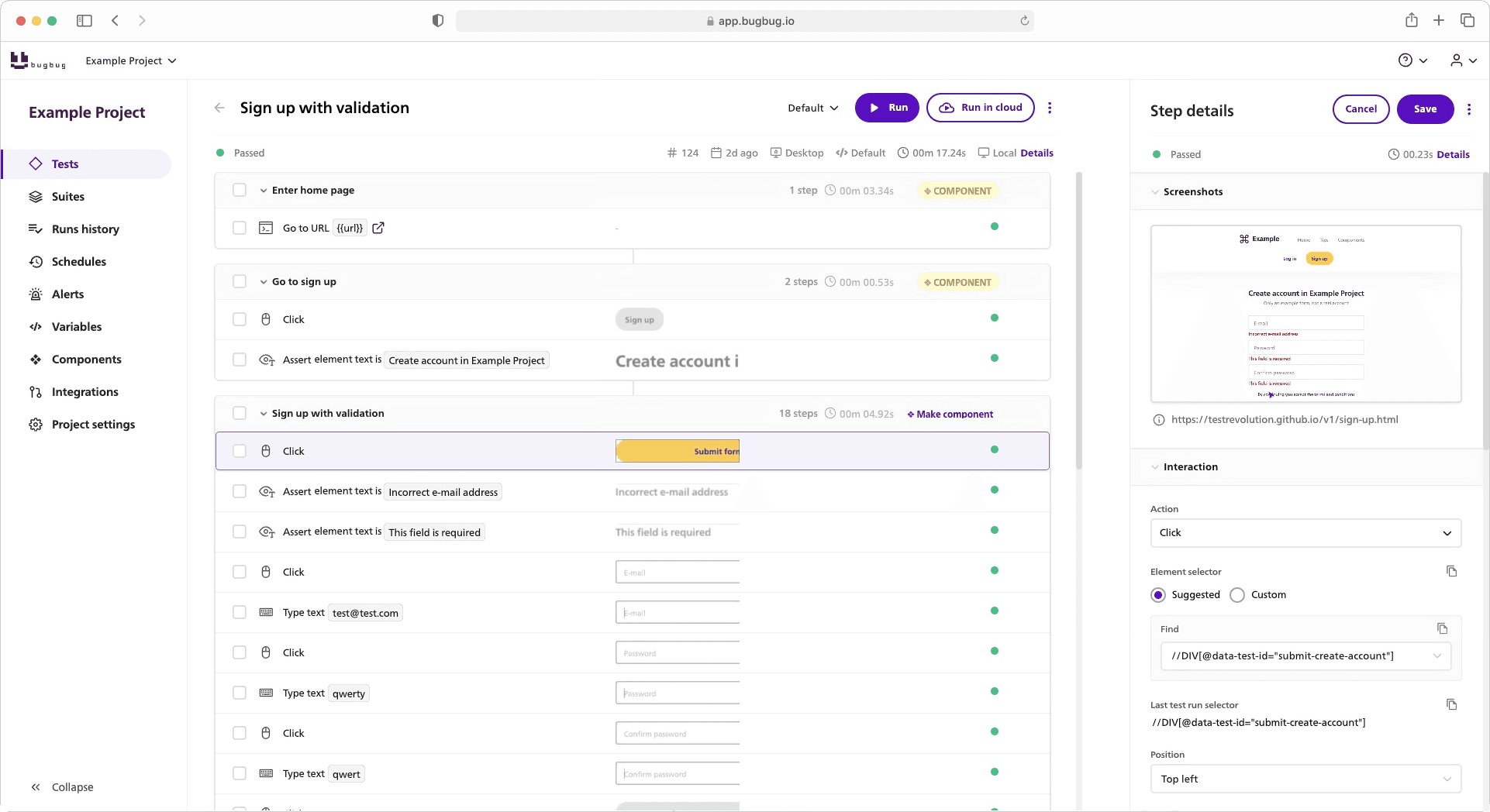The width and height of the screenshot is (1490, 812).
Task: Open the Action dropdown showing Click
Action: coord(1305,532)
